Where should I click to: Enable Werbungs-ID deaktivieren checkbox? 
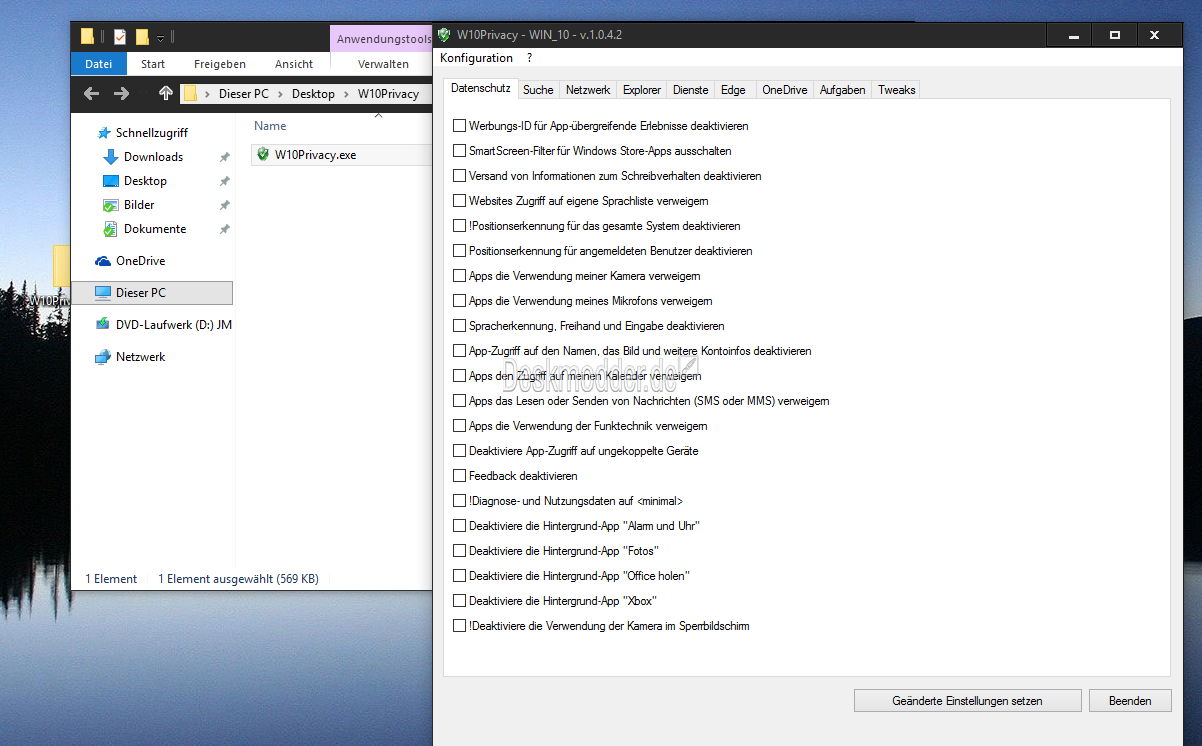pyautogui.click(x=460, y=126)
